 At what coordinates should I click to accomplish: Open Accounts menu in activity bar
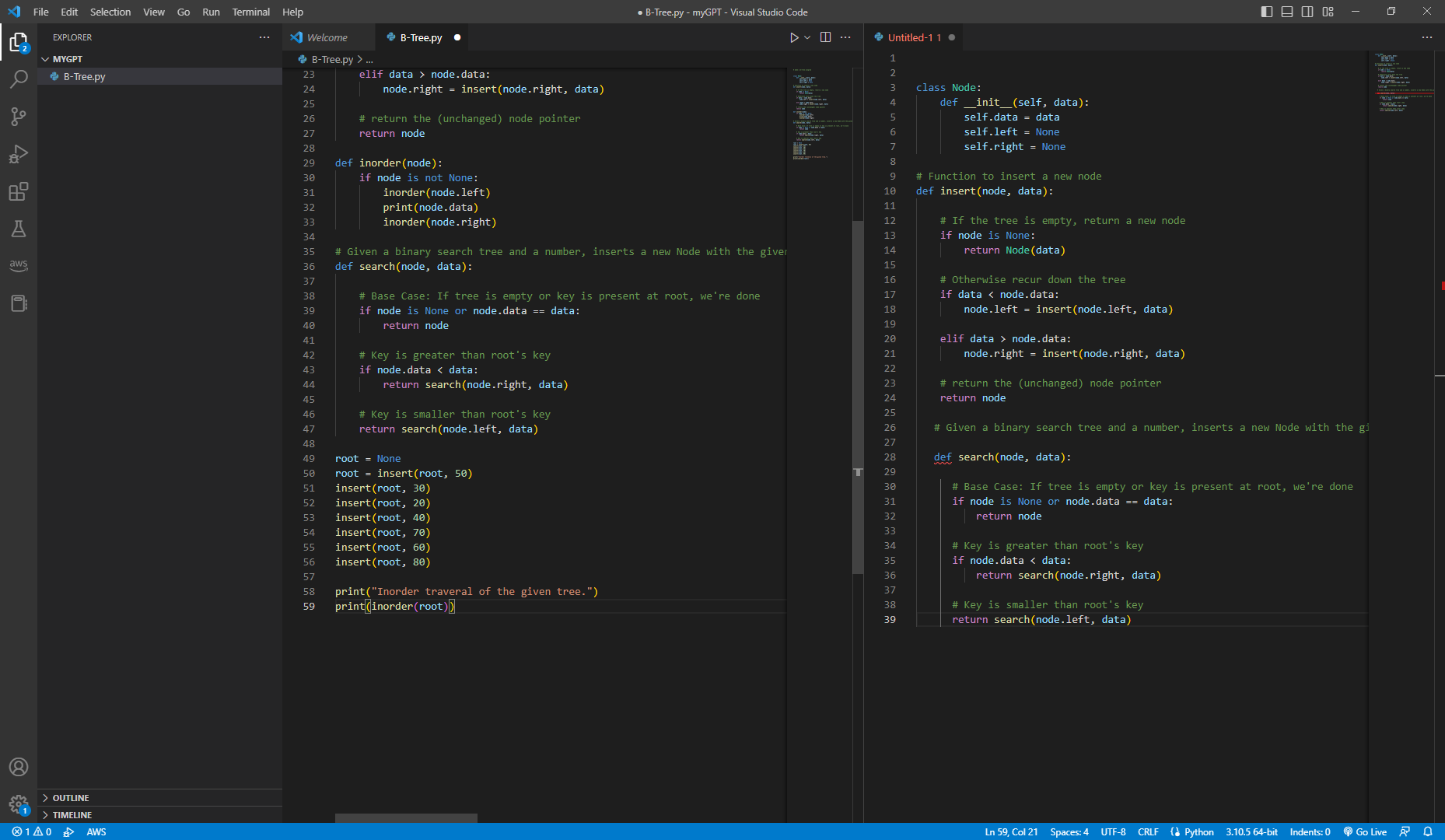[19, 767]
